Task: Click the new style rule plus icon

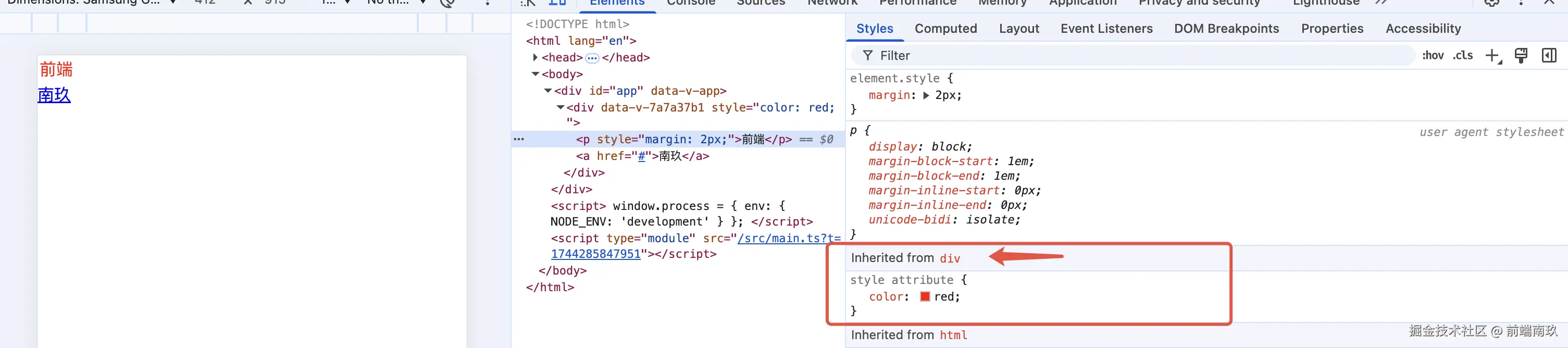Action: [1492, 56]
